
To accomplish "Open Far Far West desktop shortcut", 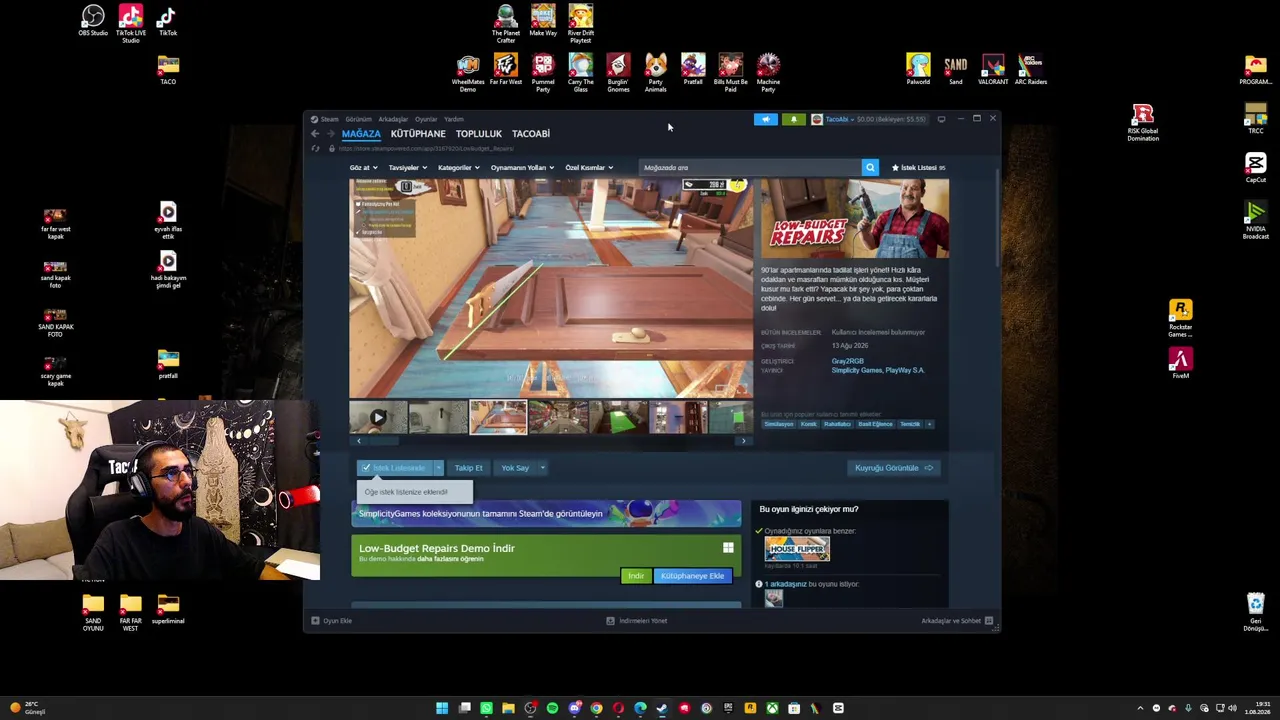I will (x=506, y=70).
